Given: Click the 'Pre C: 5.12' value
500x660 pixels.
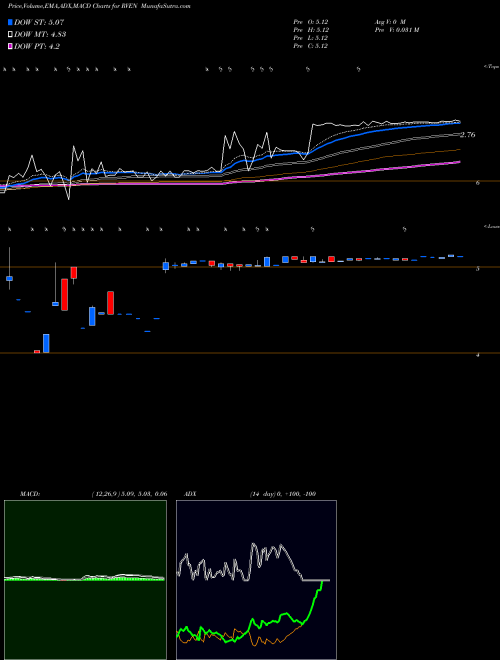Looking at the screenshot, I should pyautogui.click(x=311, y=46).
